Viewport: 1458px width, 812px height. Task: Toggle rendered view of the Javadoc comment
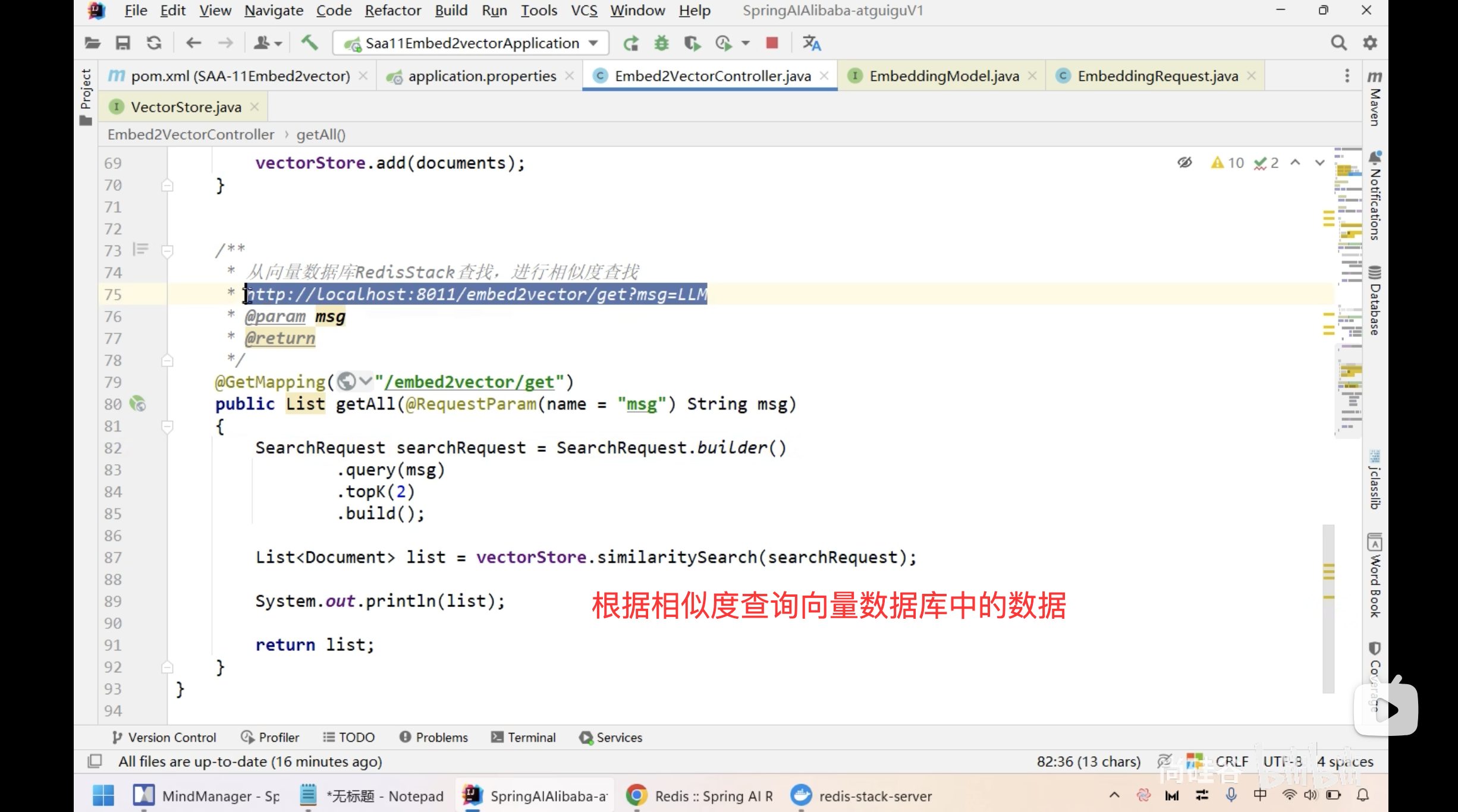140,249
